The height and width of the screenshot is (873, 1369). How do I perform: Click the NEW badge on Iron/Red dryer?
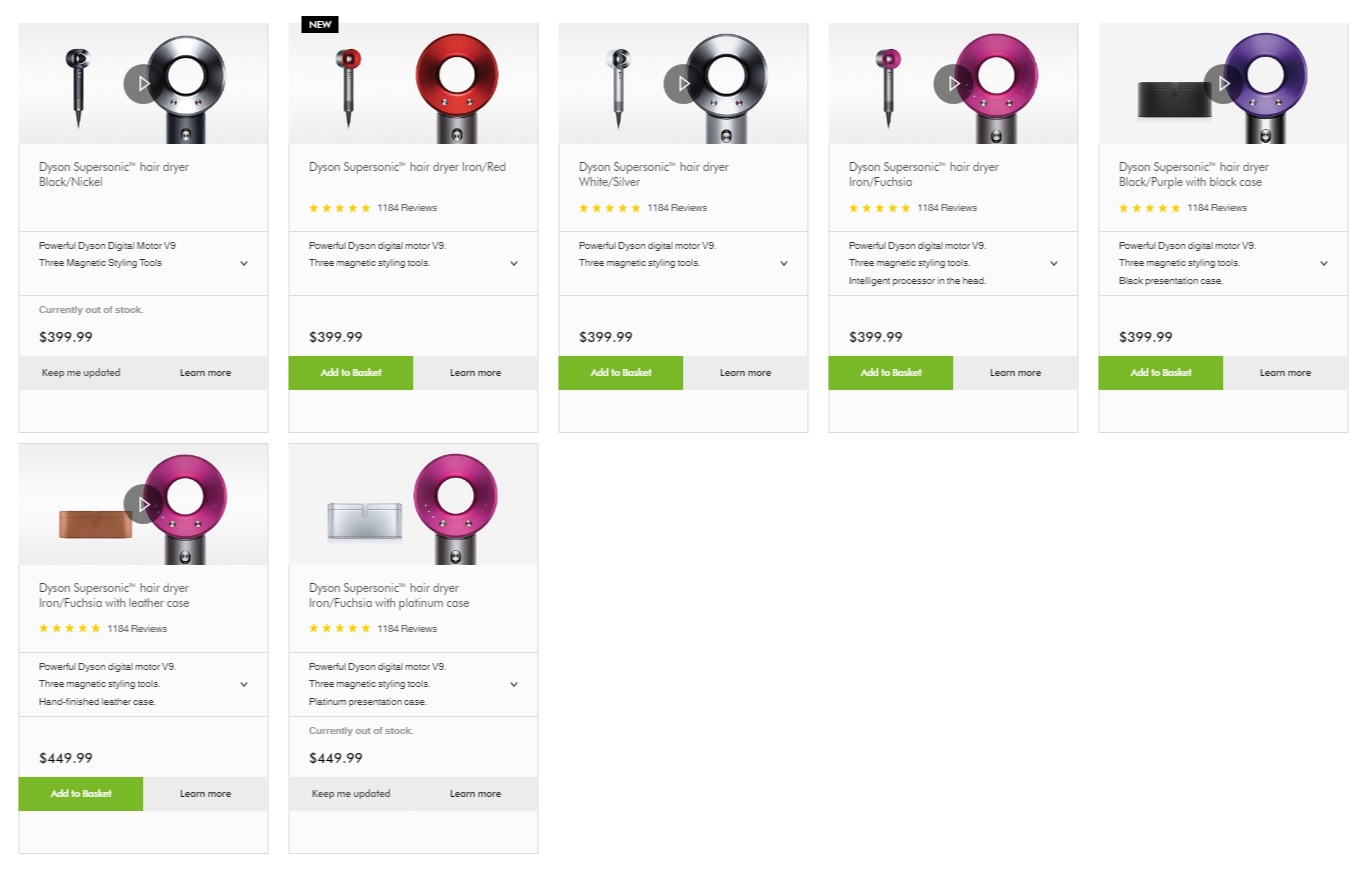pos(320,25)
